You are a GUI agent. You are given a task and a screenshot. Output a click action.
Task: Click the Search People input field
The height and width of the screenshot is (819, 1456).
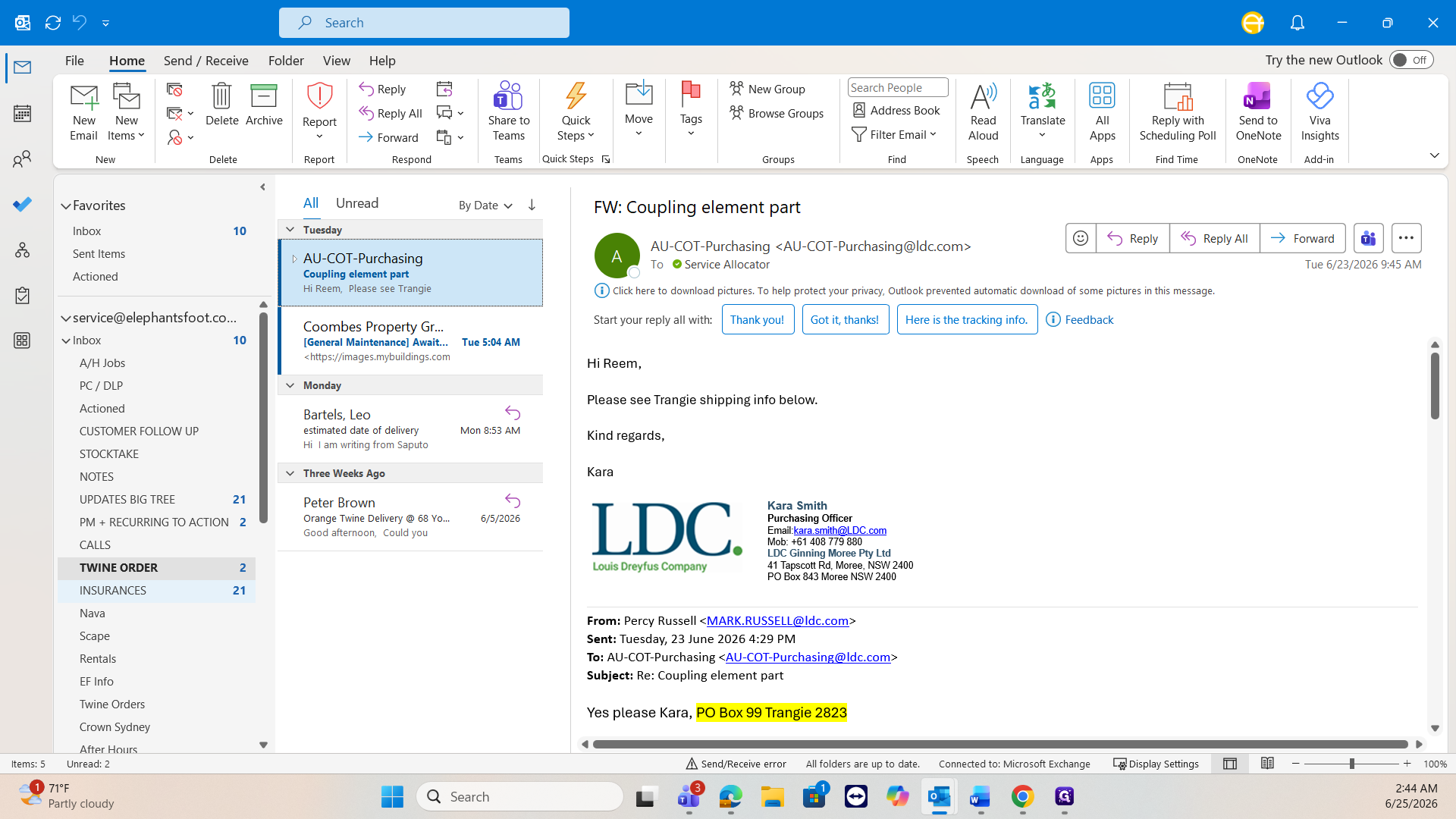click(898, 87)
